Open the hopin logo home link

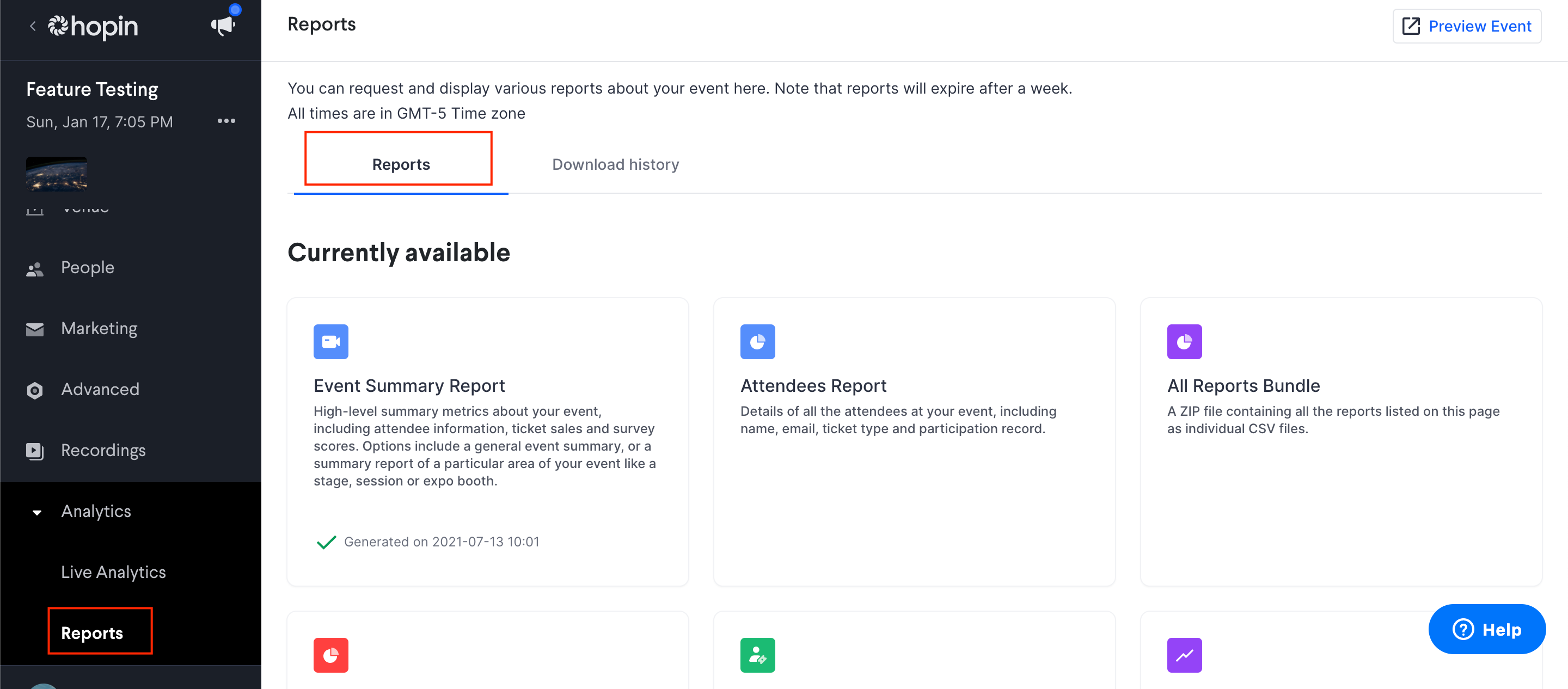(93, 26)
